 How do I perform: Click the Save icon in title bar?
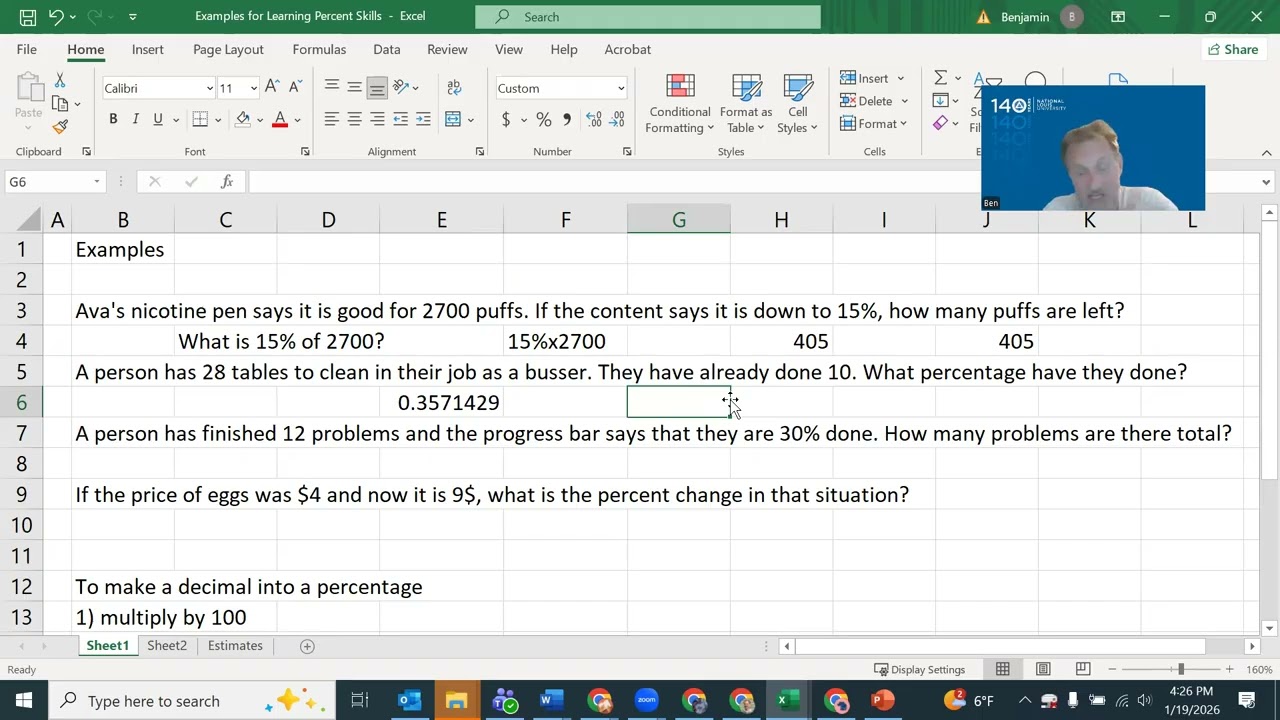(x=27, y=16)
